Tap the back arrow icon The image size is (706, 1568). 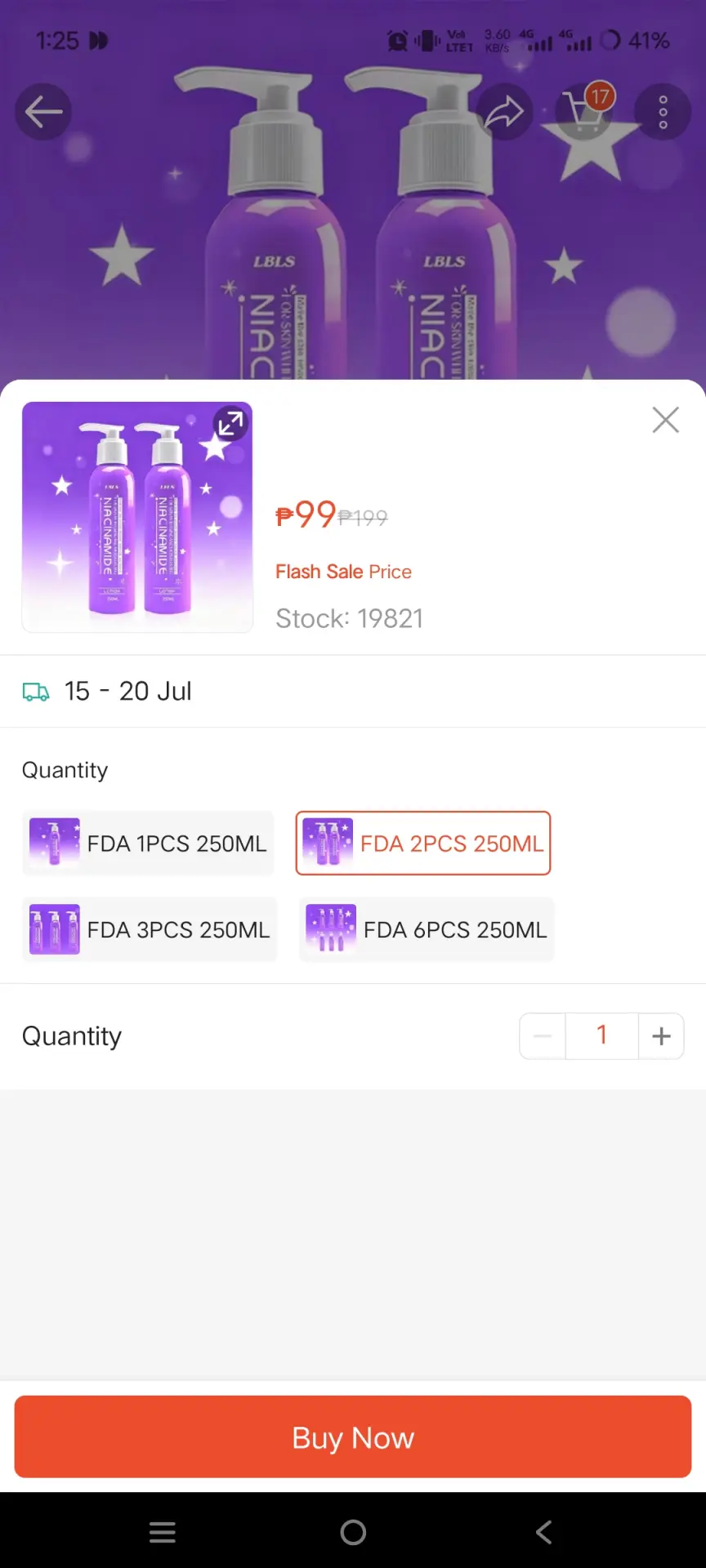[43, 112]
